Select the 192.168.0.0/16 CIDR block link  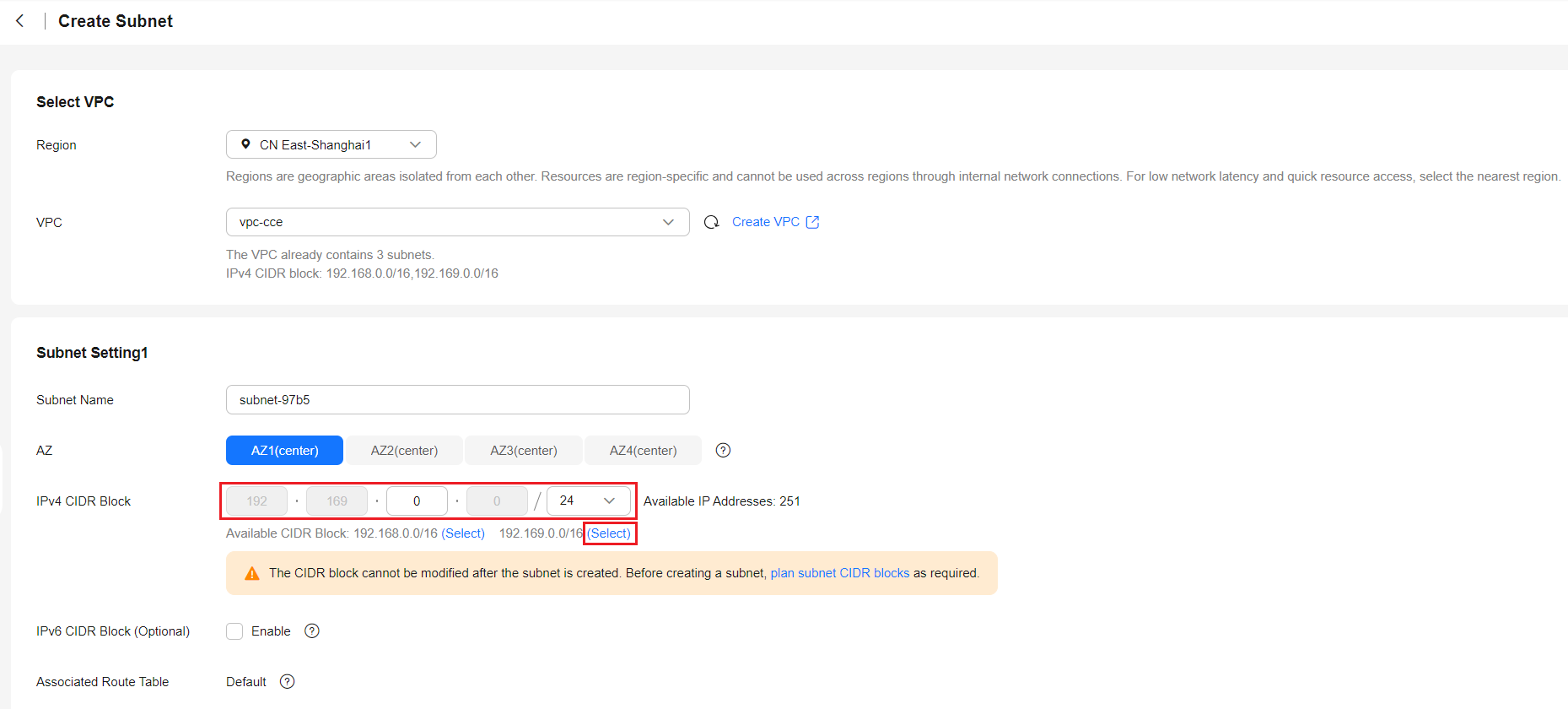tap(463, 533)
